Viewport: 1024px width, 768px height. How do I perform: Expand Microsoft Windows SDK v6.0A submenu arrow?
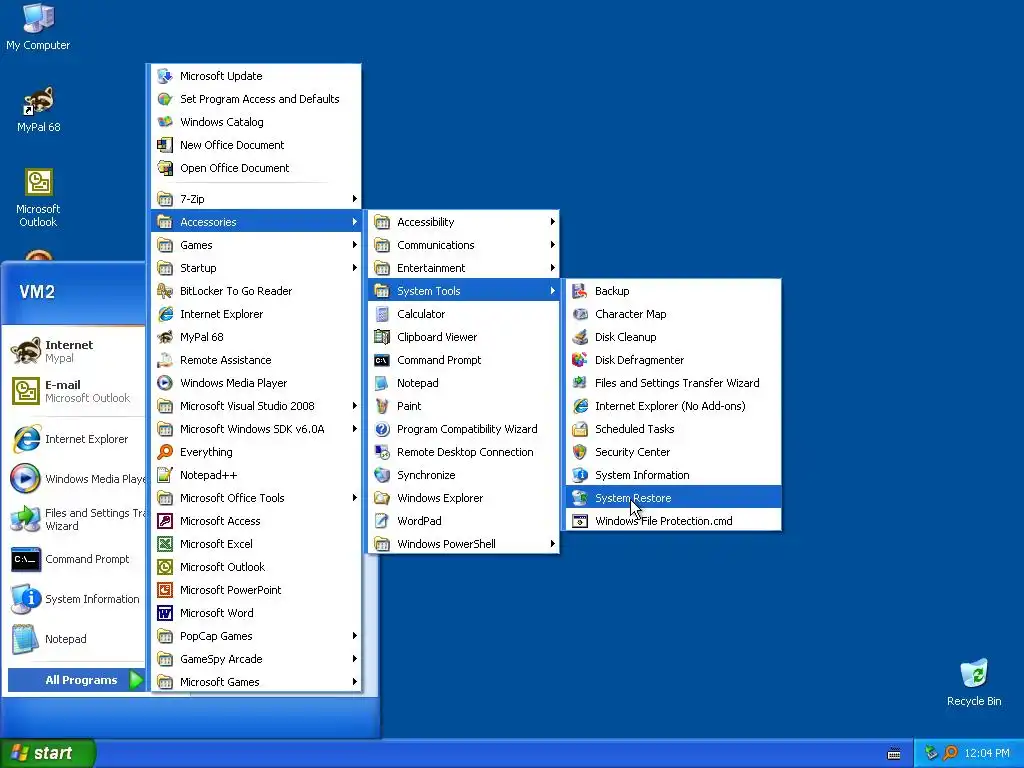(355, 429)
